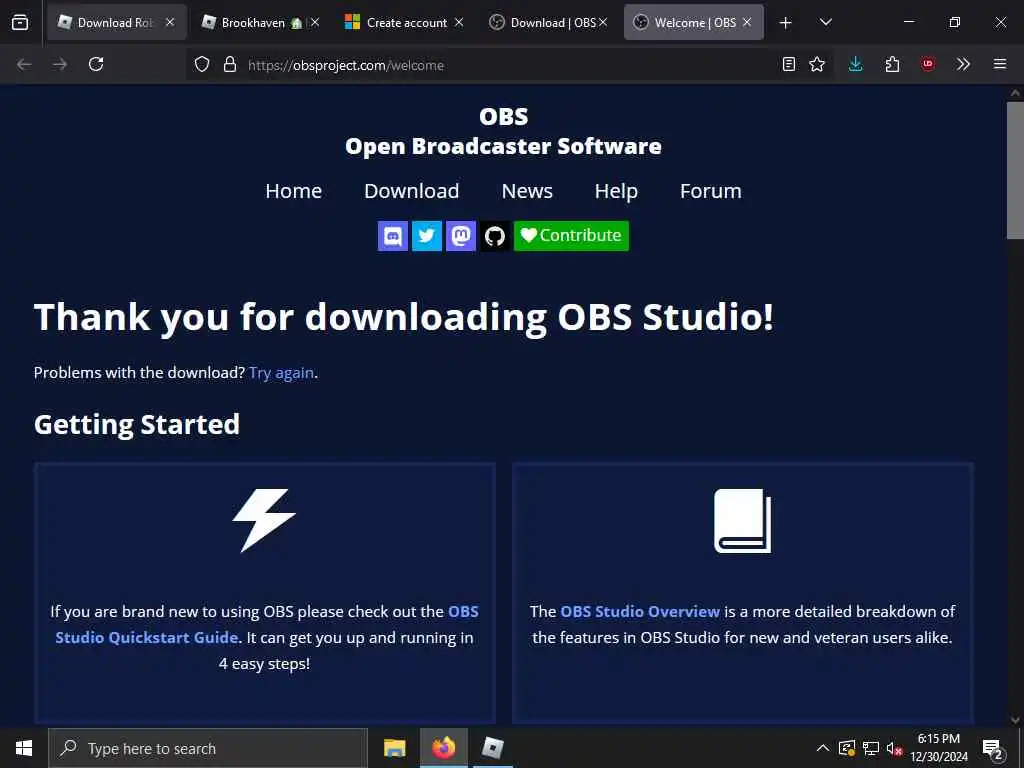Viewport: 1024px width, 768px height.
Task: Expand the list all tabs dropdown arrow
Action: pyautogui.click(x=825, y=22)
